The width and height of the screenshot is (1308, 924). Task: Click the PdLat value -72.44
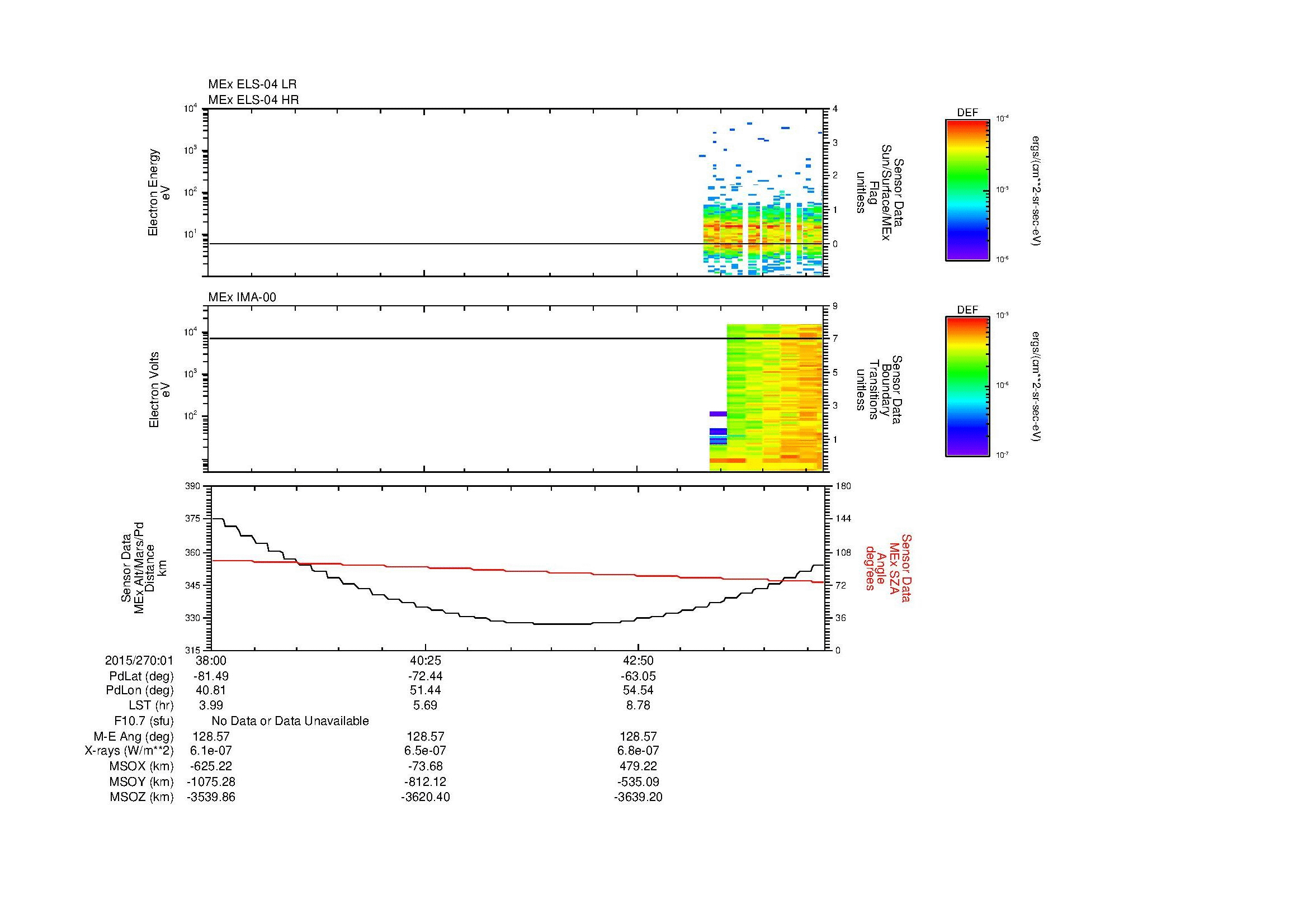425,676
